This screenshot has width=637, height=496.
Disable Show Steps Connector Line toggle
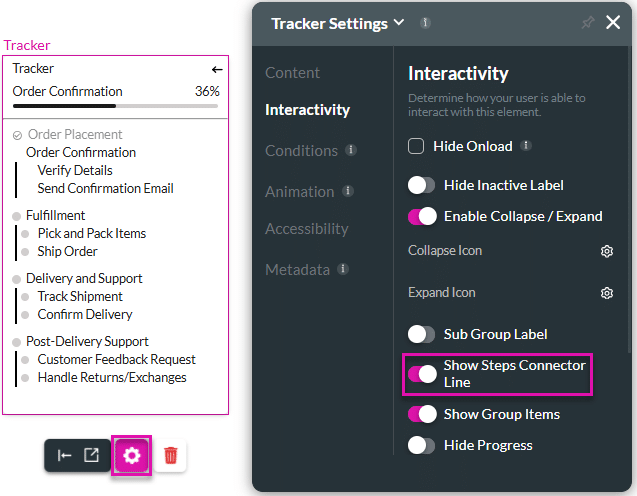[422, 374]
